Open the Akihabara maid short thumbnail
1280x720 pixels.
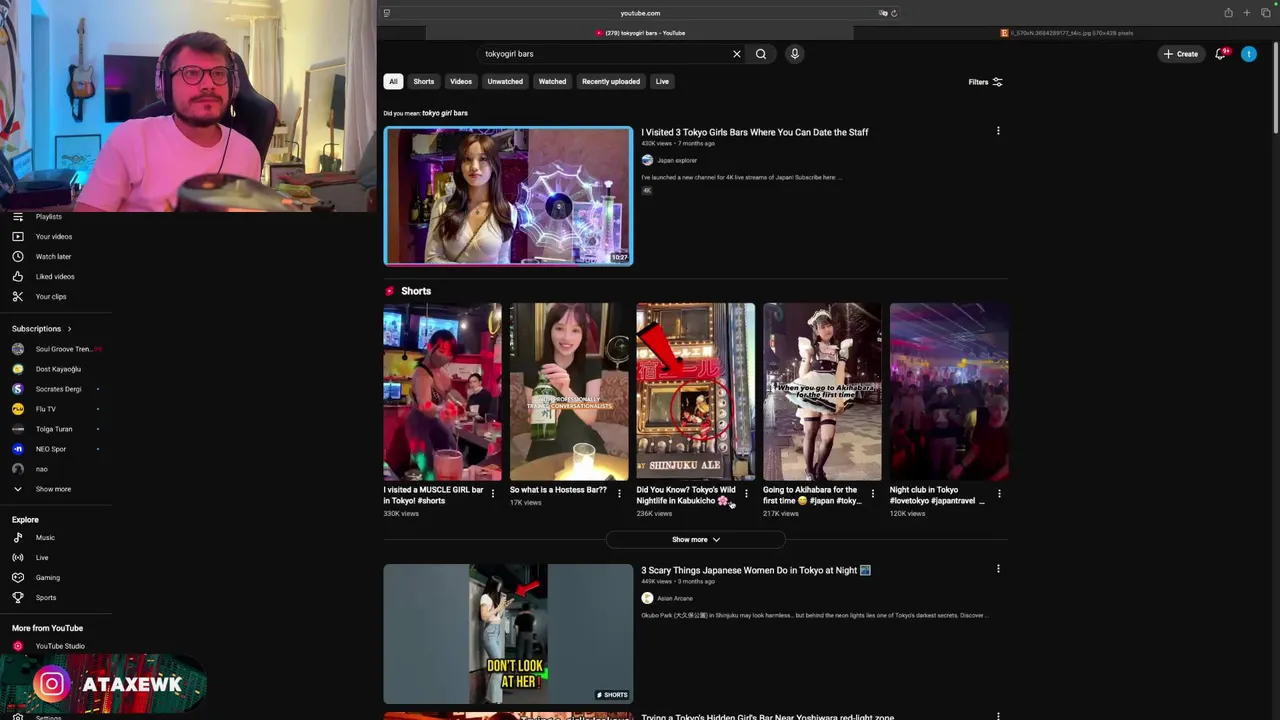tap(822, 392)
